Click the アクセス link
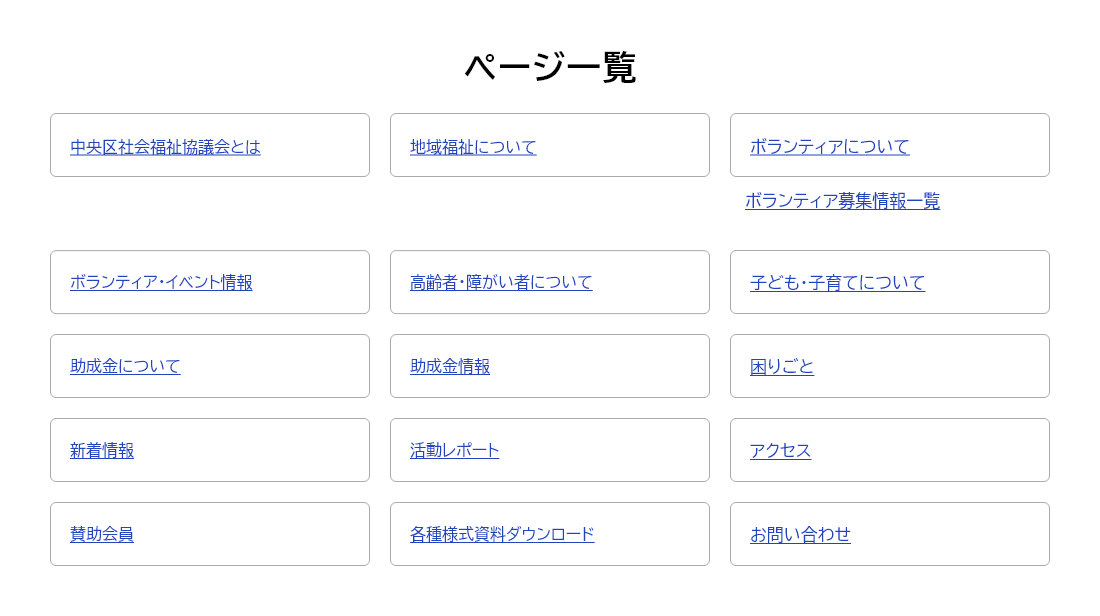 coord(780,451)
